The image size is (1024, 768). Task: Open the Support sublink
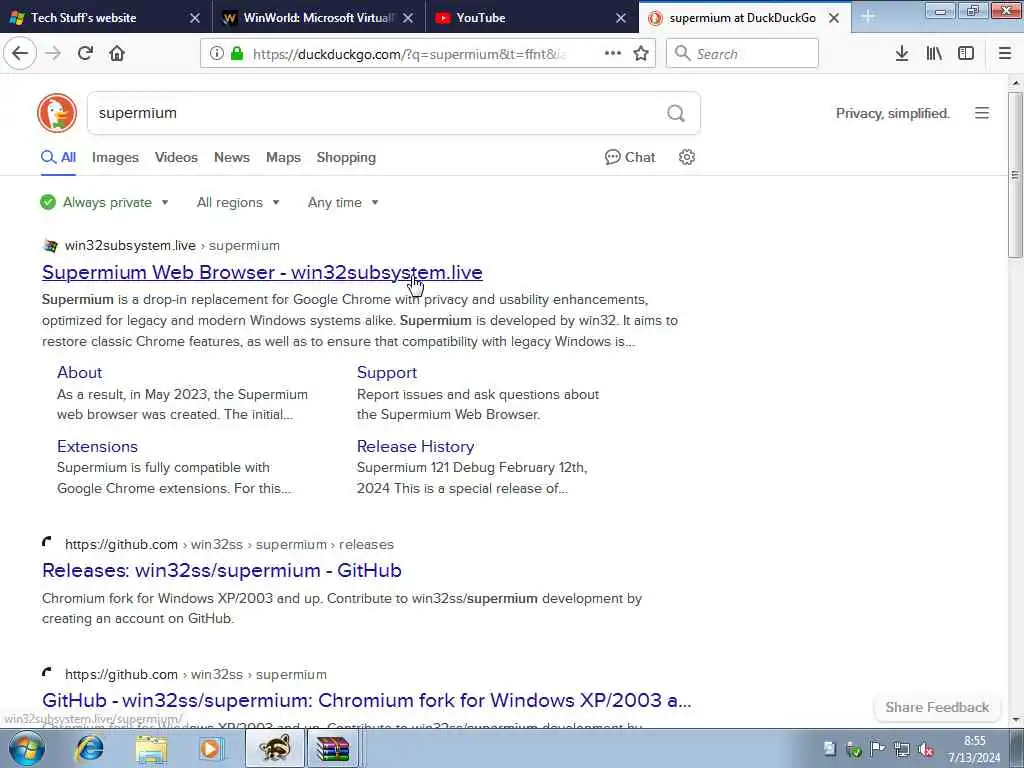pyautogui.click(x=387, y=372)
